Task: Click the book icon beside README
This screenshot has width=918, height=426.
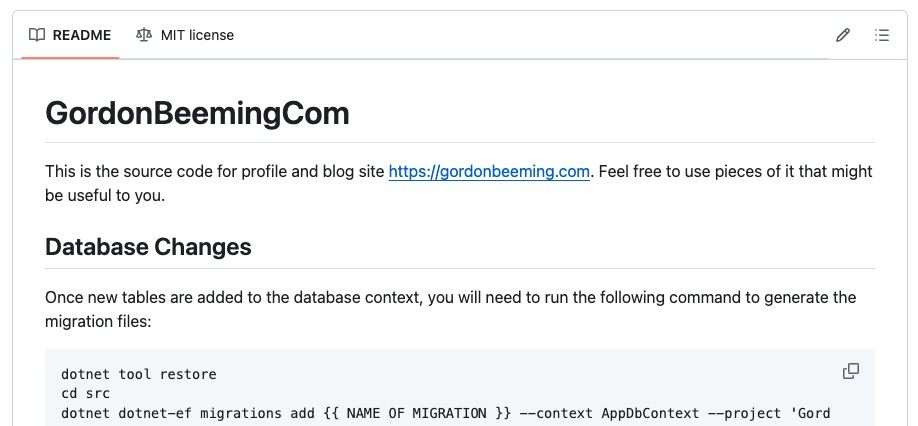Action: click(x=37, y=35)
